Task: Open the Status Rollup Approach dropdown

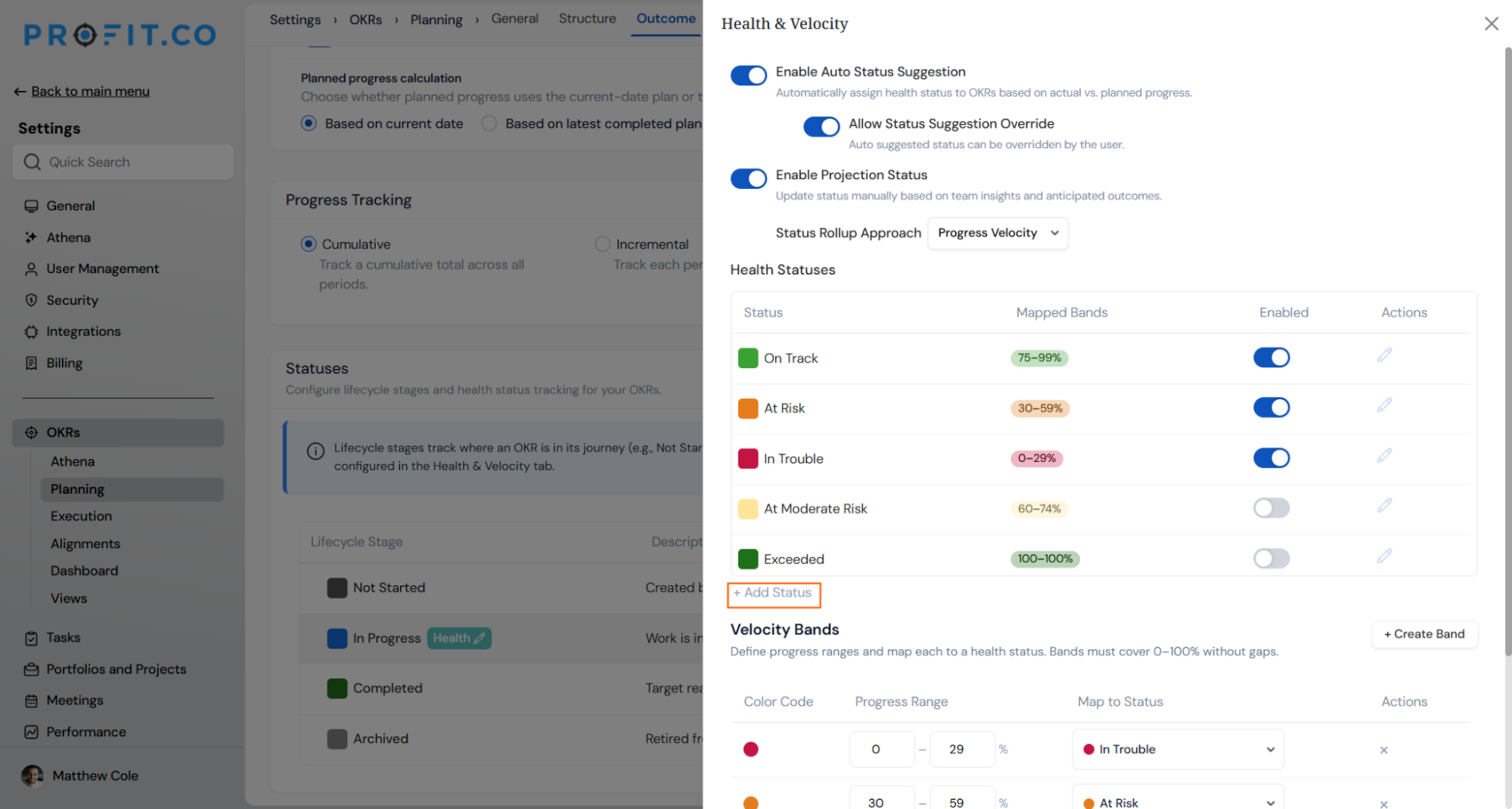Action: pyautogui.click(x=998, y=233)
